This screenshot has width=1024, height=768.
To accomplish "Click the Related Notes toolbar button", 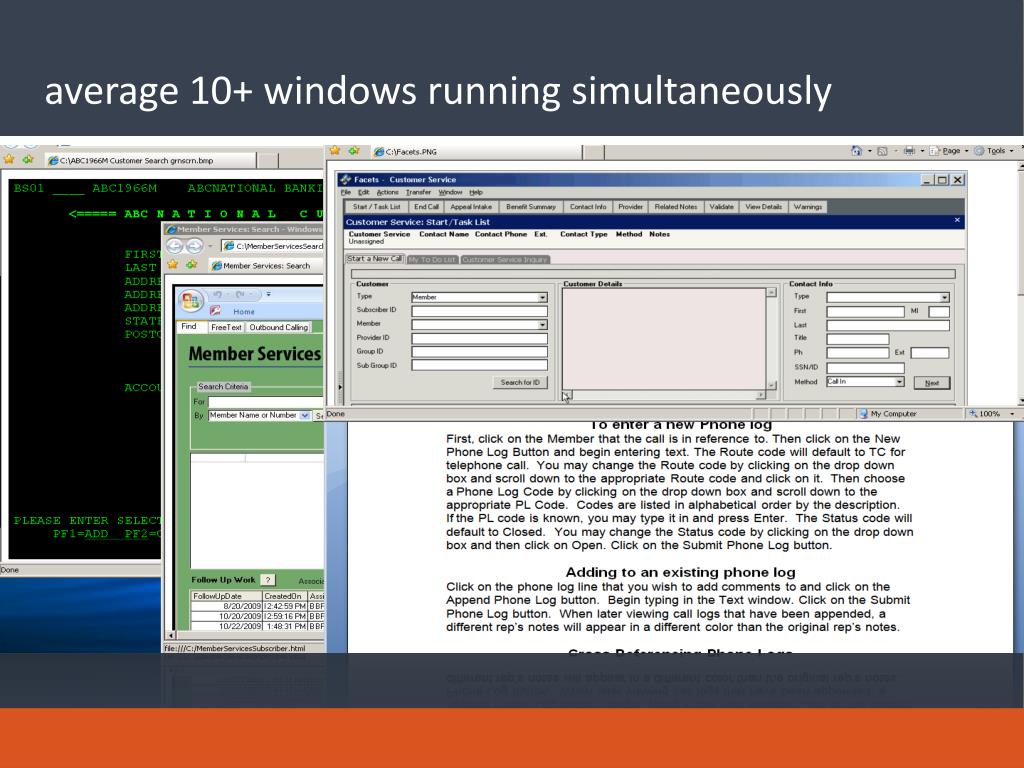I will coord(676,206).
